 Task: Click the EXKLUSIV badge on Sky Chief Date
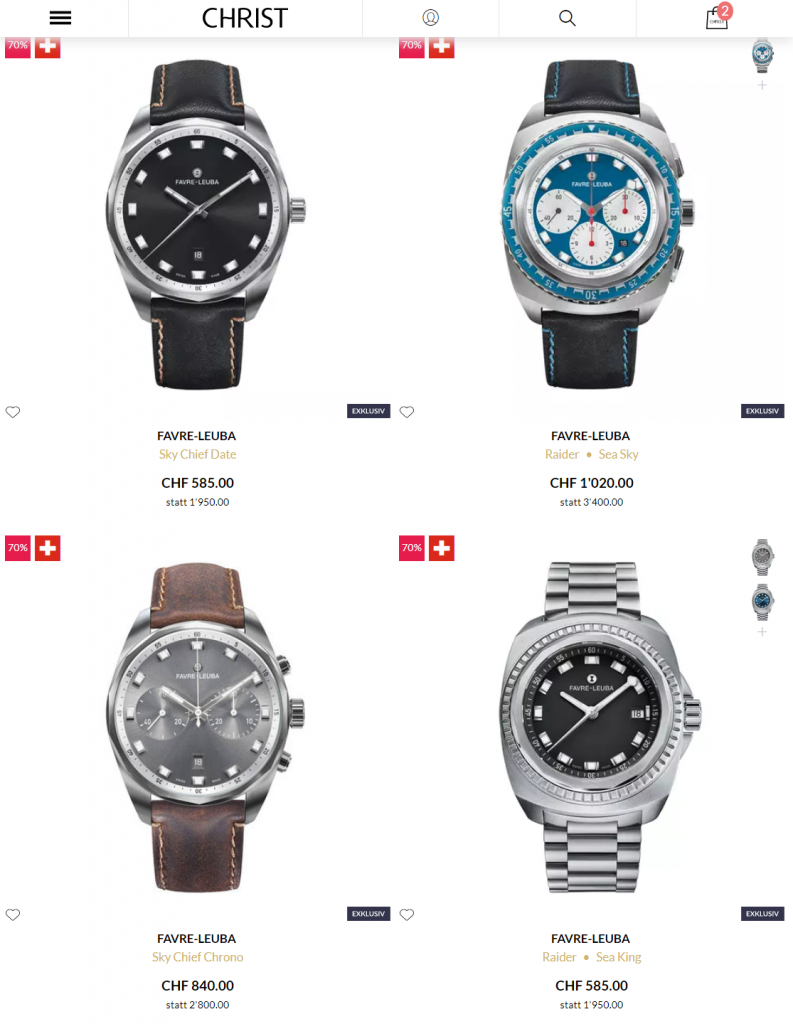[368, 411]
